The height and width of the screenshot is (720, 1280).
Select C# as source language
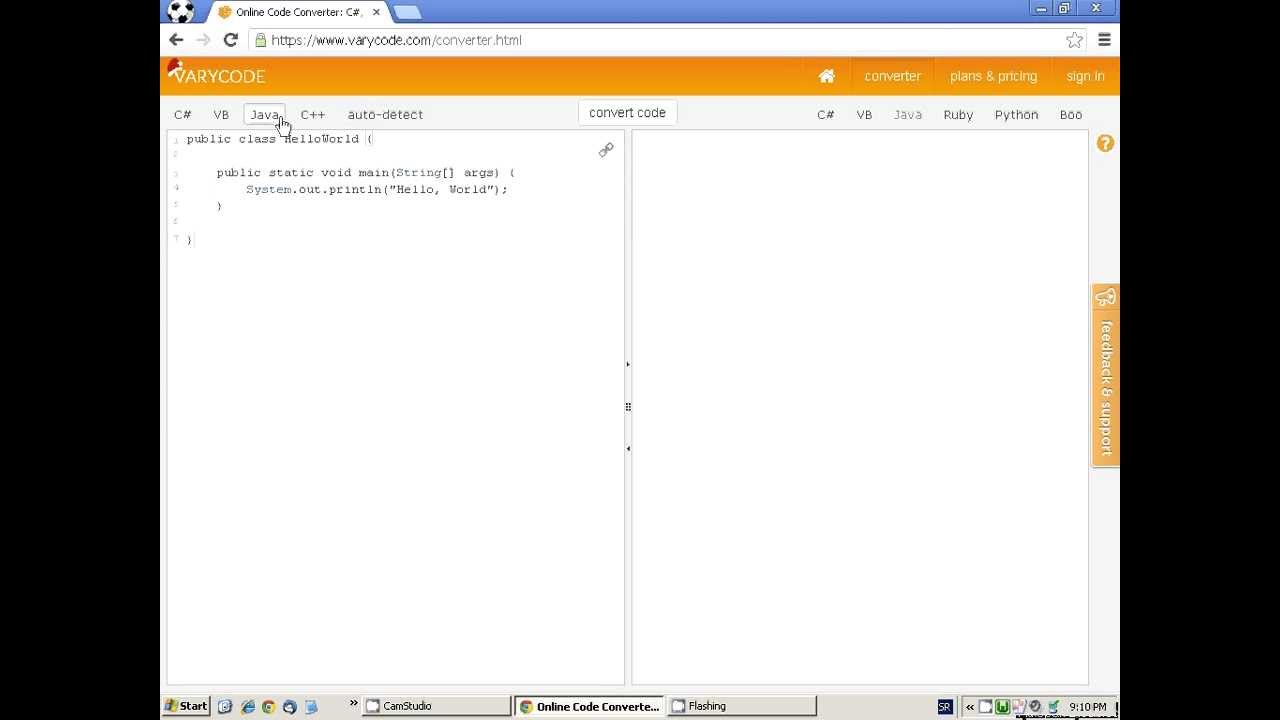182,114
